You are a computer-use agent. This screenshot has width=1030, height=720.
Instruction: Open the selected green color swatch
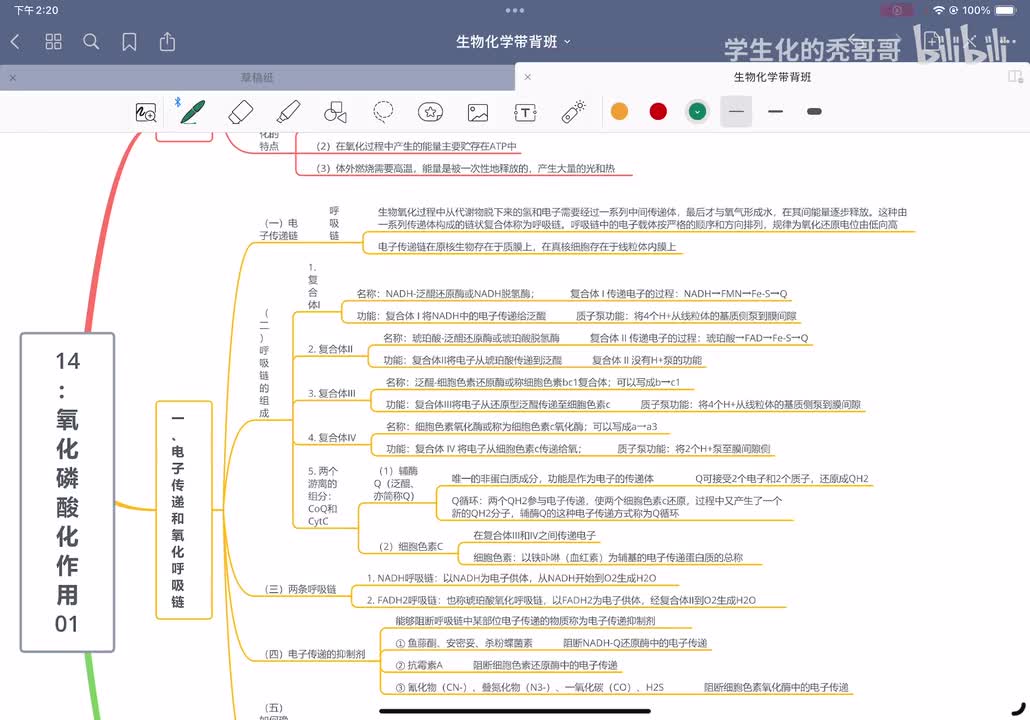698,112
